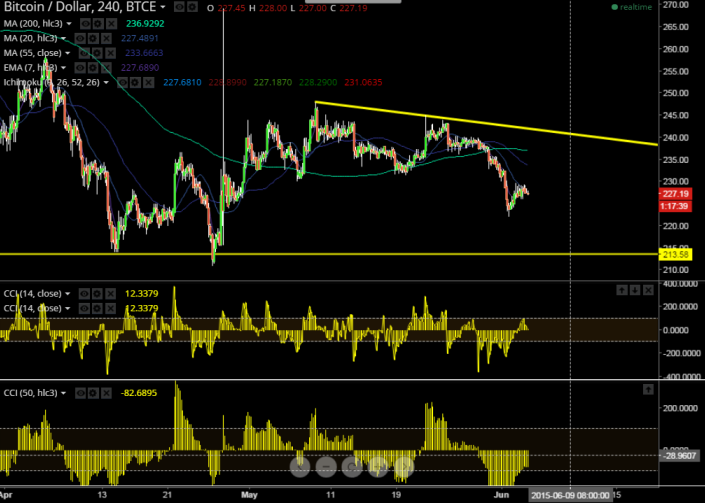Open settings gear for MA (200, hlc3)
Screen dimensions: 705x503
coord(98,23)
